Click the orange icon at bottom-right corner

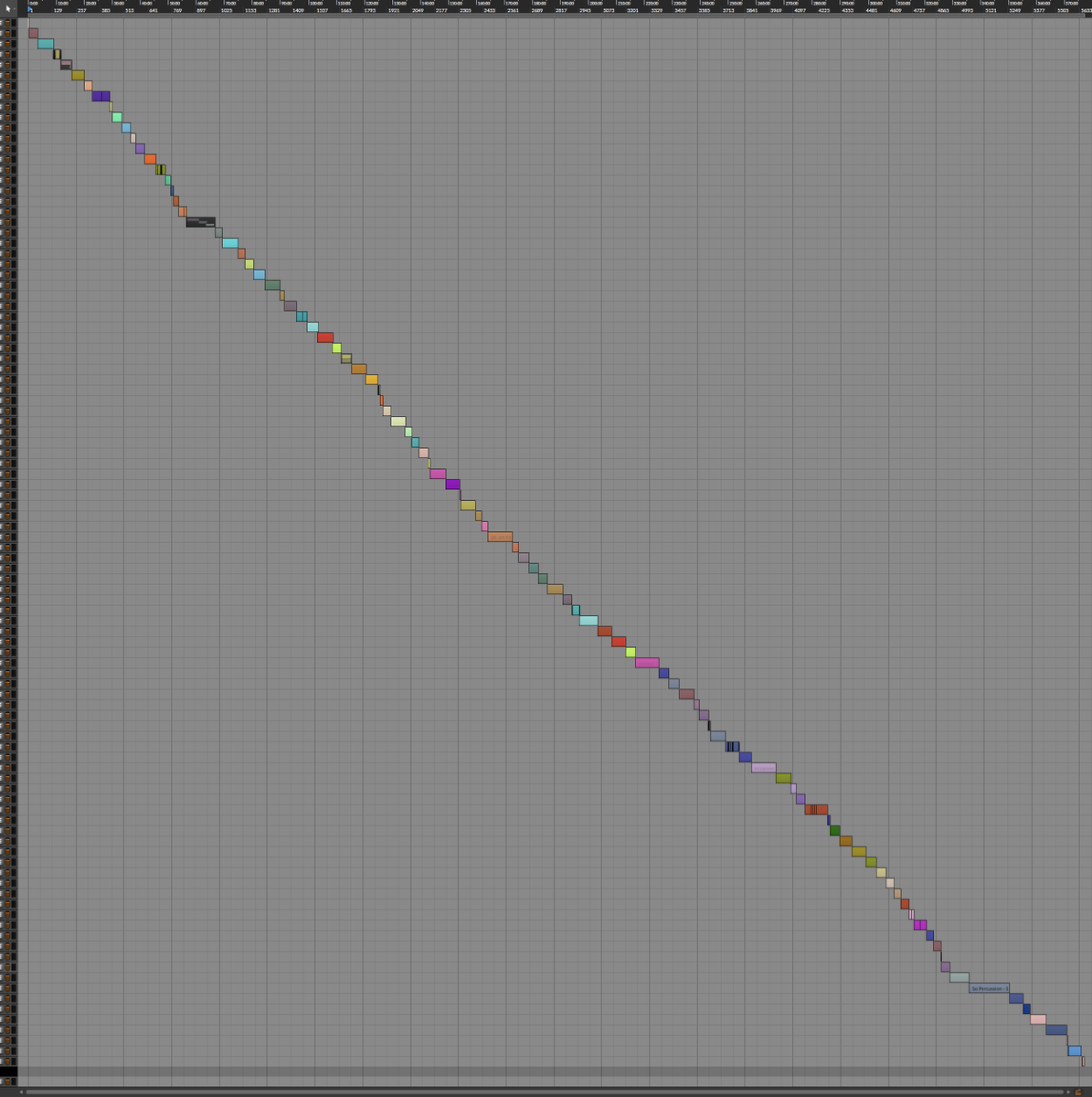(1077, 1092)
